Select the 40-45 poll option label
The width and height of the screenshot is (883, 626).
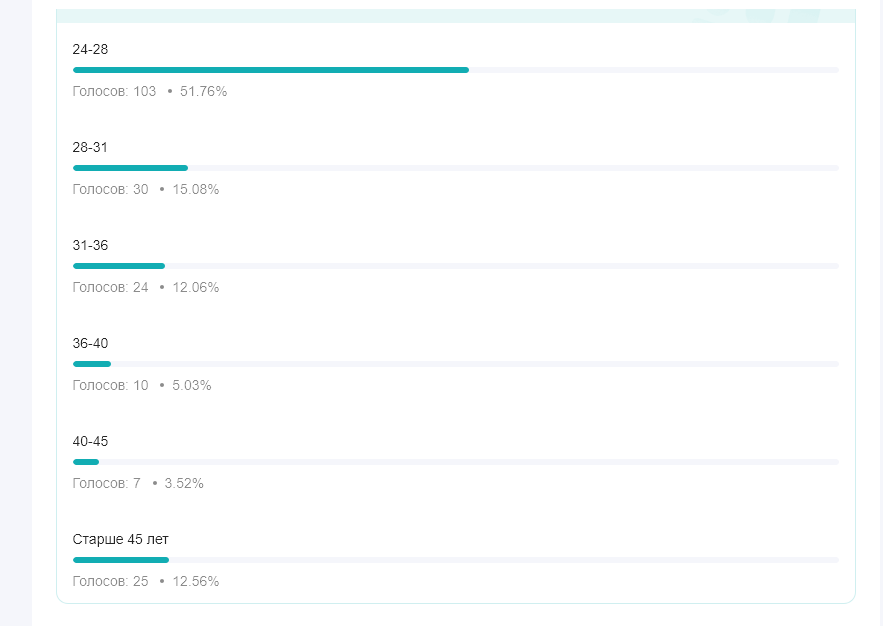[x=90, y=441]
